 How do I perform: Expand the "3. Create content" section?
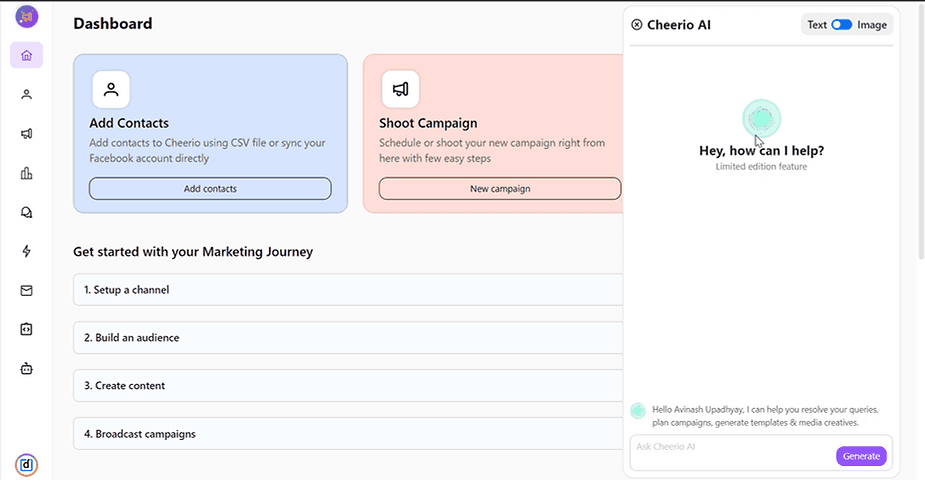tap(348, 386)
